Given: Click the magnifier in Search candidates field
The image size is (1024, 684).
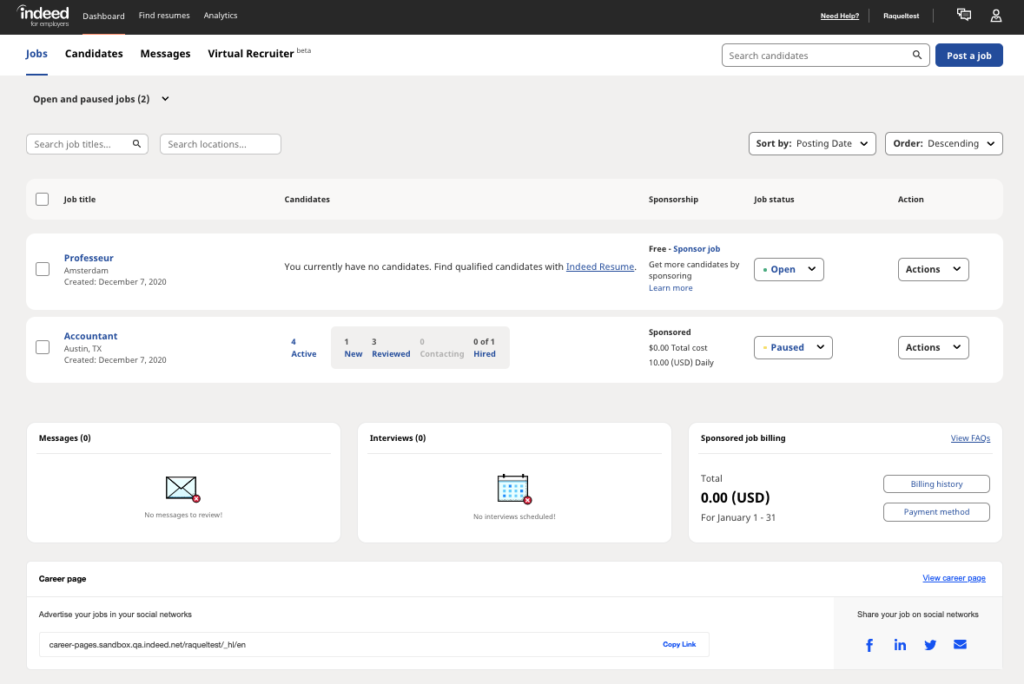Looking at the screenshot, I should pyautogui.click(x=917, y=55).
